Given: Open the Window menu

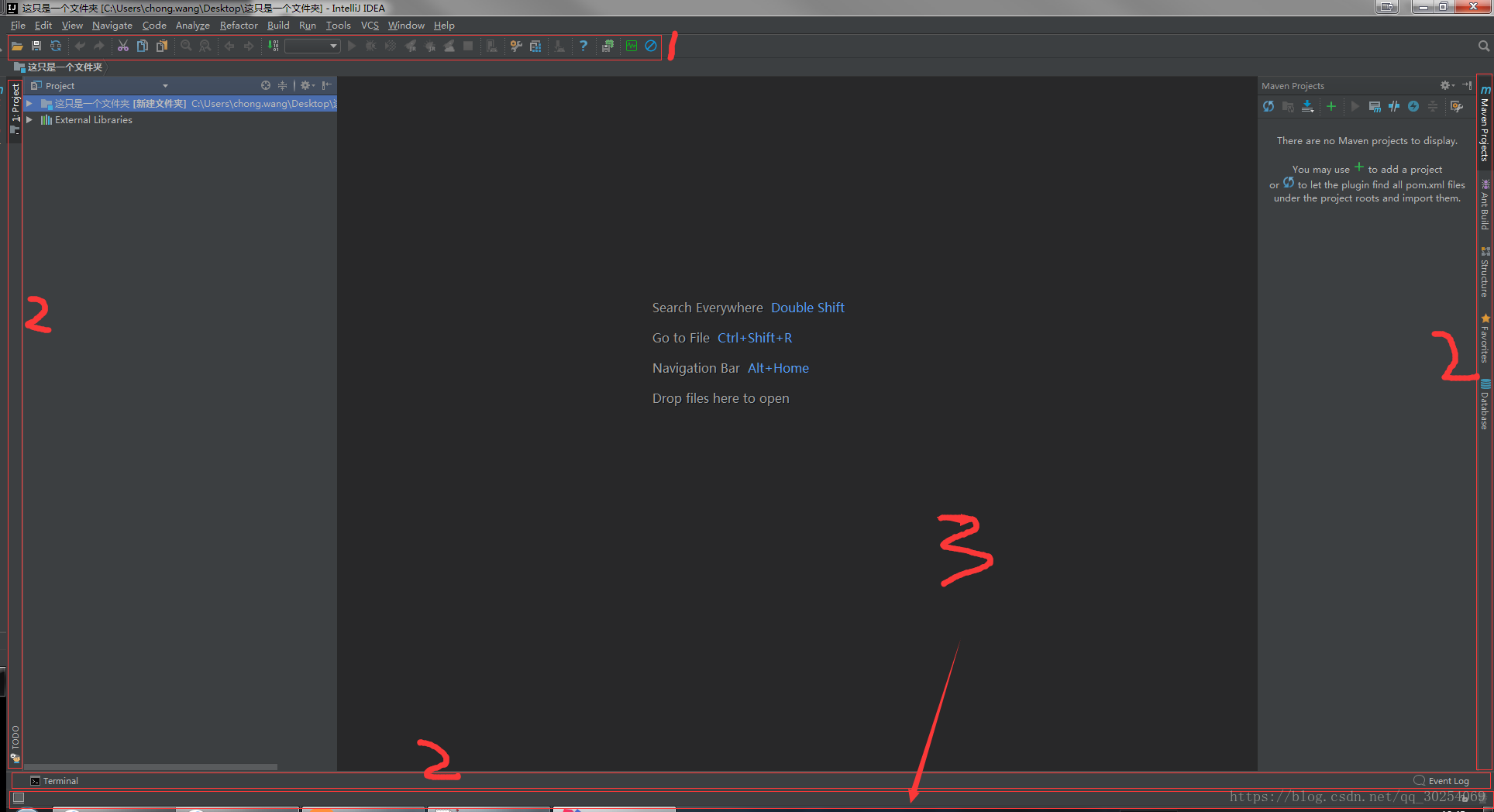Looking at the screenshot, I should (x=406, y=26).
